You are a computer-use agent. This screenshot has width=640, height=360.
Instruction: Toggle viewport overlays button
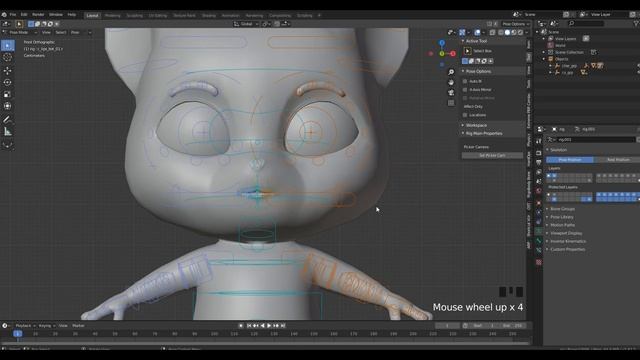click(477, 32)
